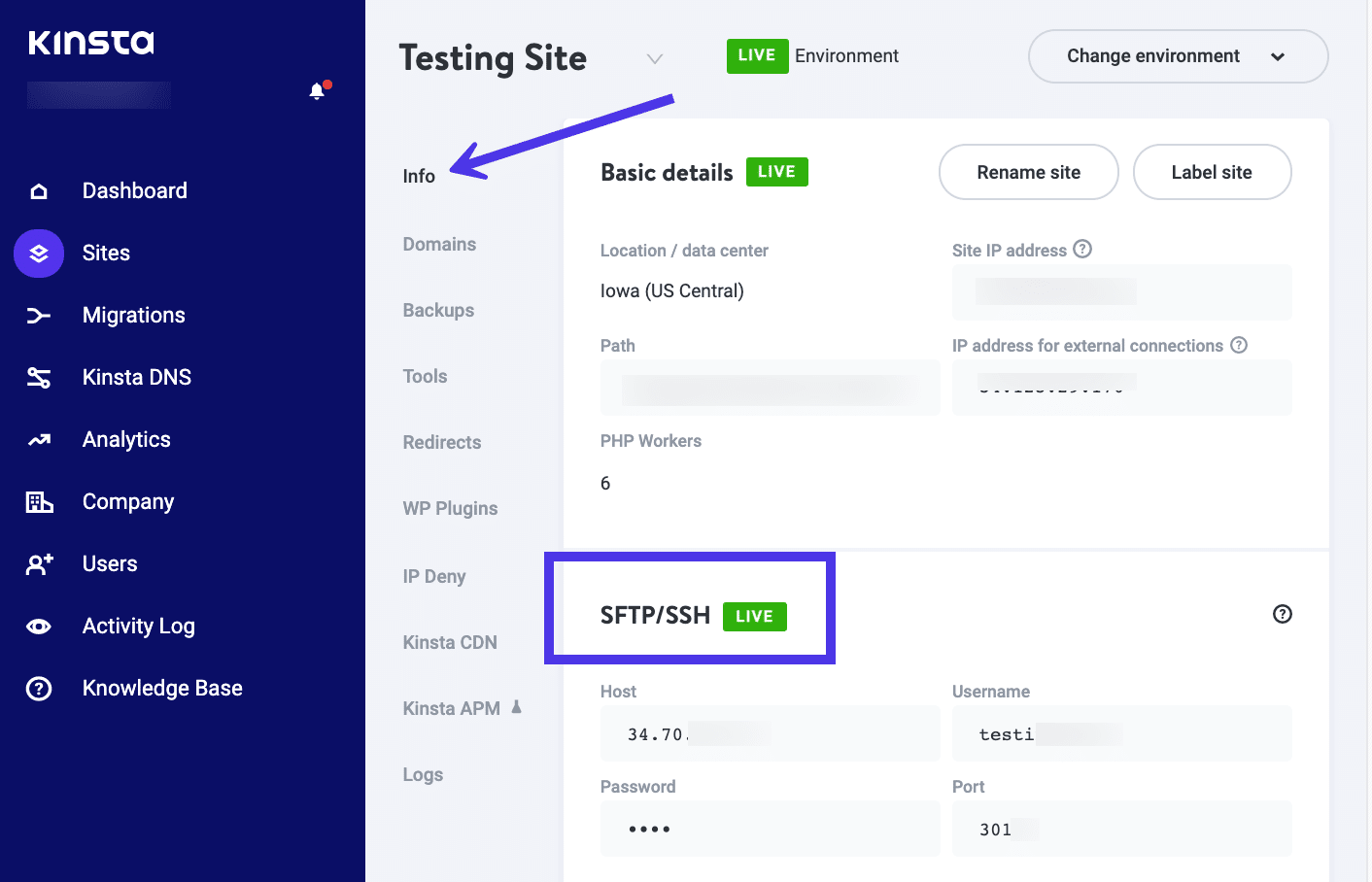Click inside the SFTP Password field
The height and width of the screenshot is (882, 1372).
[x=770, y=829]
